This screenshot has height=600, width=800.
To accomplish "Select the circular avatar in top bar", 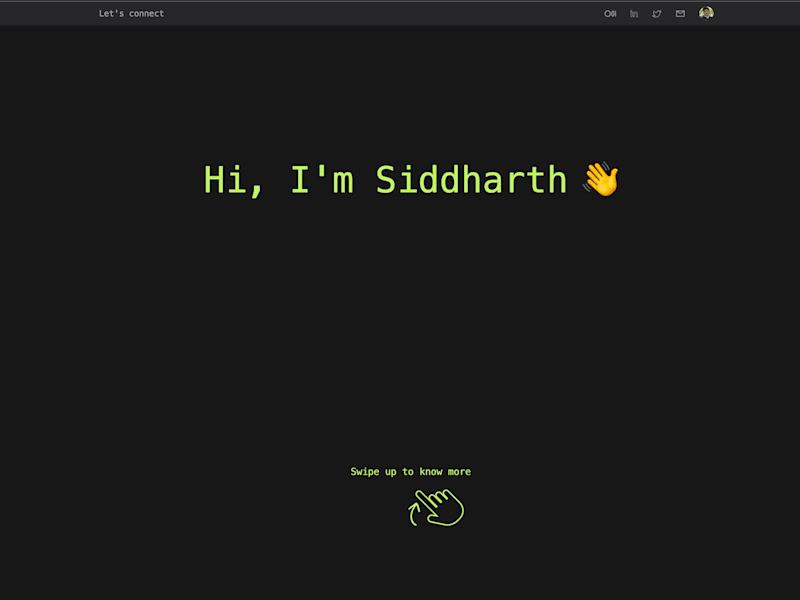I will point(706,13).
